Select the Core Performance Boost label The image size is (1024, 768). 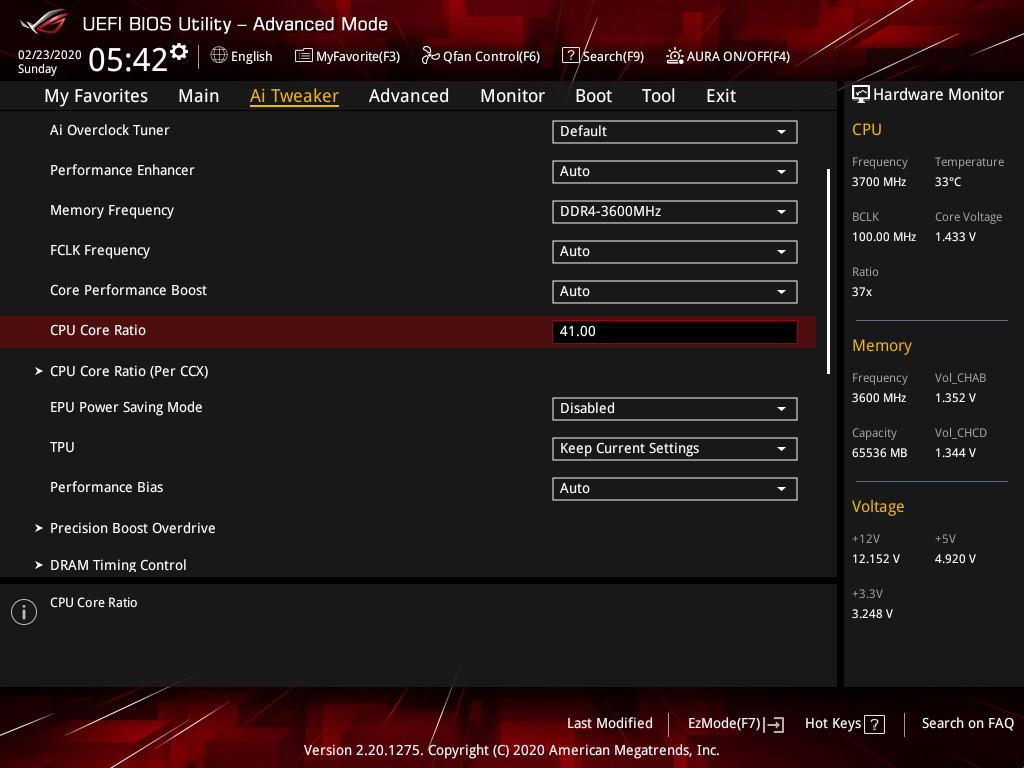128,290
